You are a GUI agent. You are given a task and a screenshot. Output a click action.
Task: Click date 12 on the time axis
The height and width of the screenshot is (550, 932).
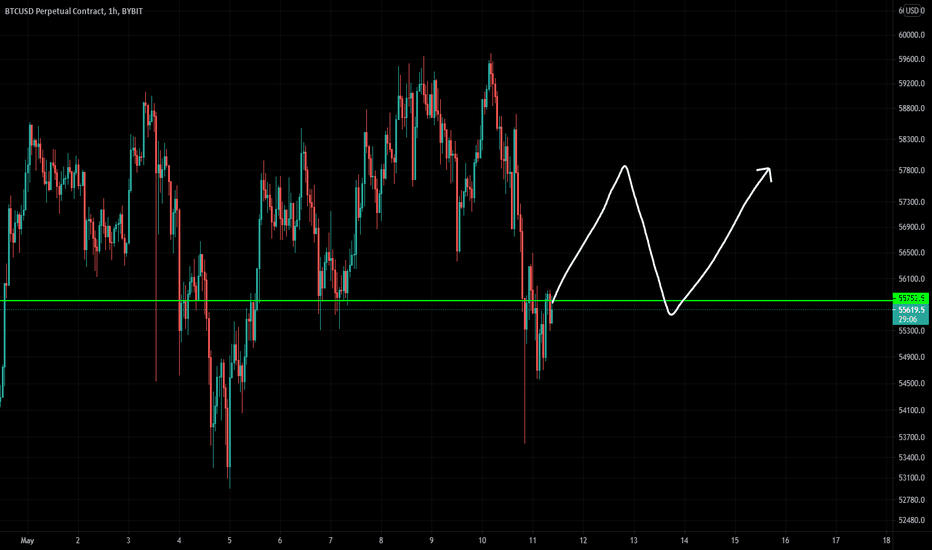coord(583,540)
